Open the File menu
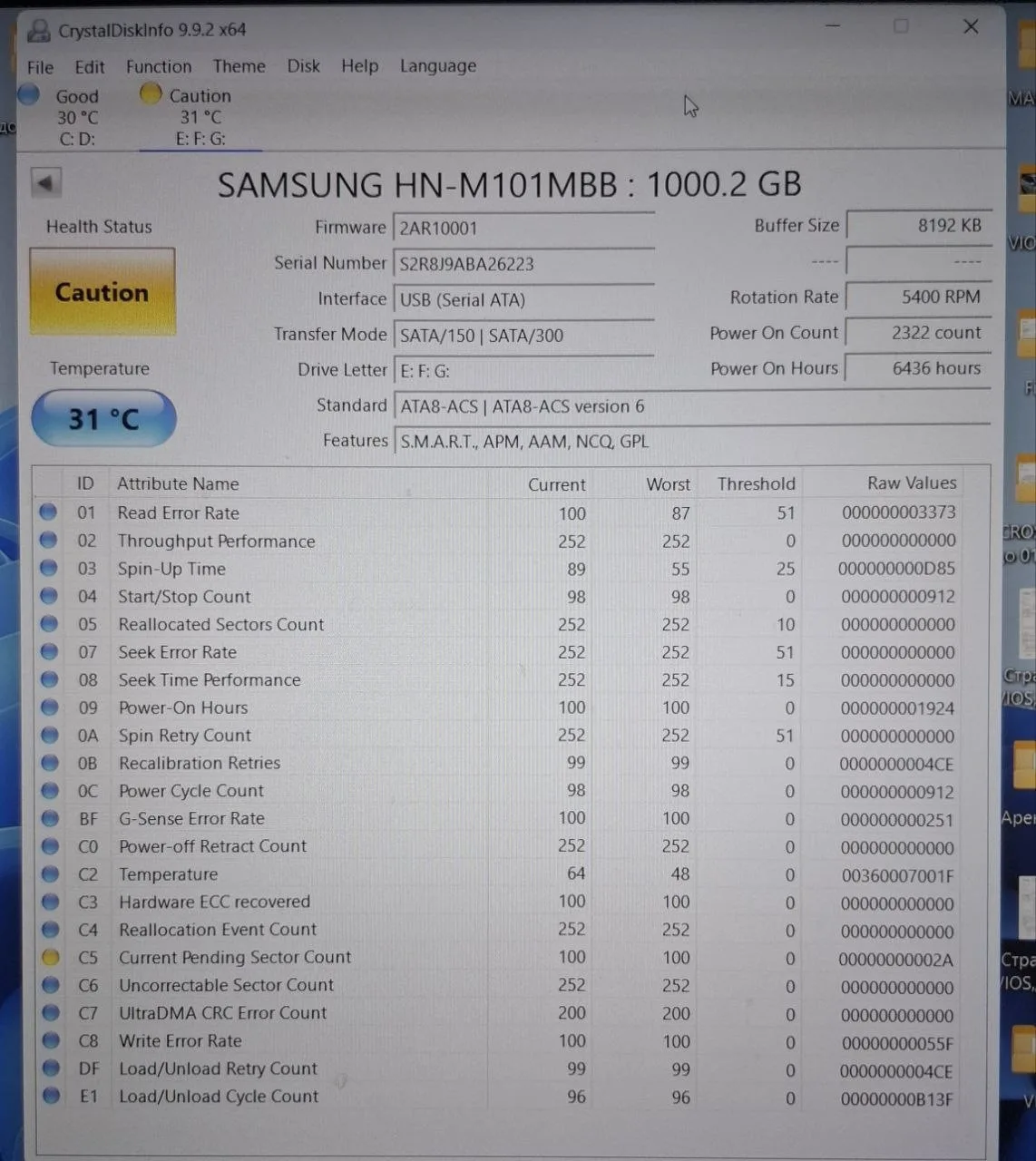Image resolution: width=1036 pixels, height=1161 pixels. [40, 67]
